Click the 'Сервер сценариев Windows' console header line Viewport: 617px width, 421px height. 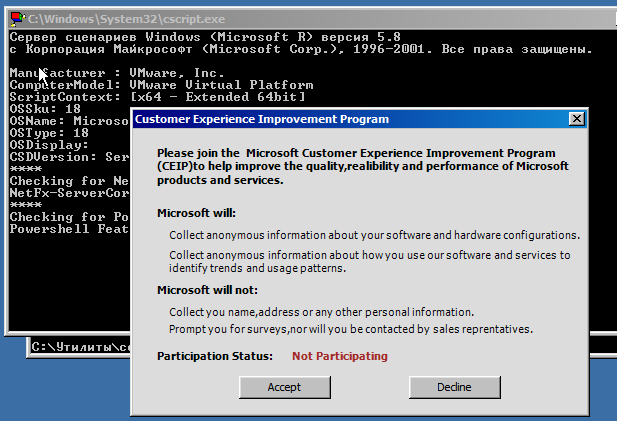point(205,37)
